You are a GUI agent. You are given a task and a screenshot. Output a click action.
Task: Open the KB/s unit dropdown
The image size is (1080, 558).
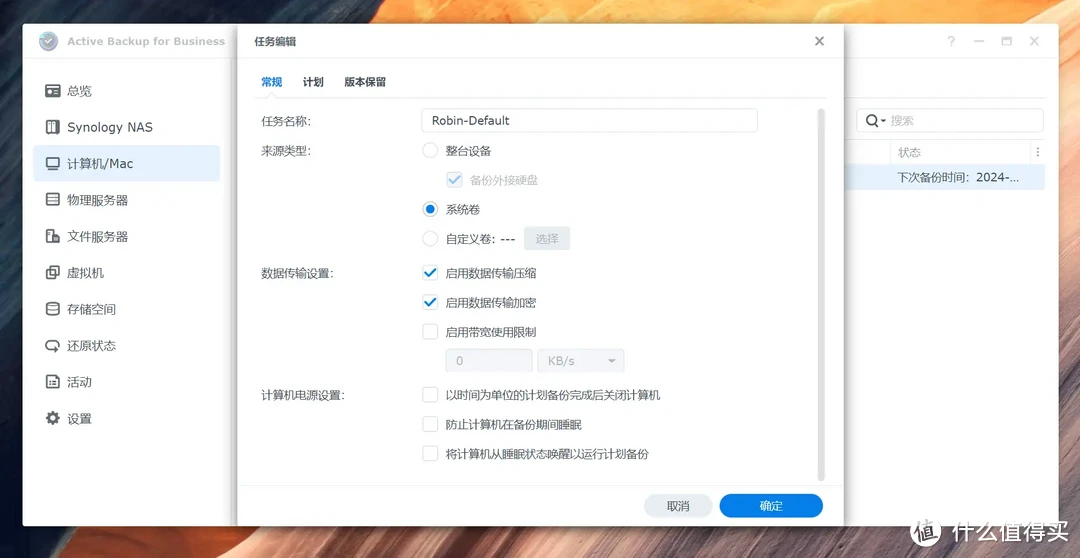tap(581, 361)
